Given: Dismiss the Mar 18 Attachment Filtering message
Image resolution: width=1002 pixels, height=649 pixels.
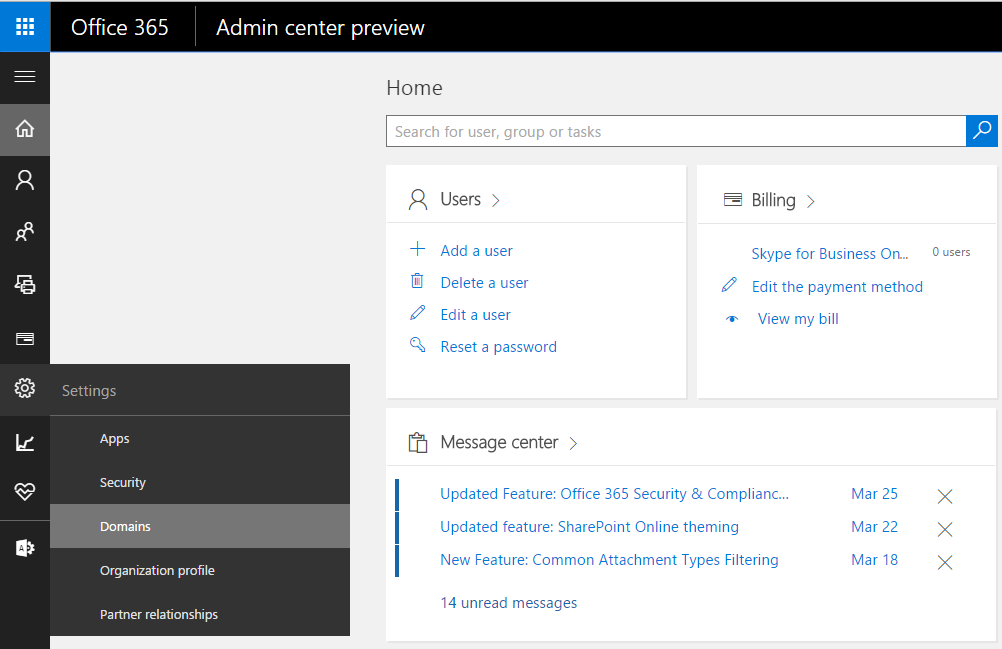Looking at the screenshot, I should click(944, 562).
